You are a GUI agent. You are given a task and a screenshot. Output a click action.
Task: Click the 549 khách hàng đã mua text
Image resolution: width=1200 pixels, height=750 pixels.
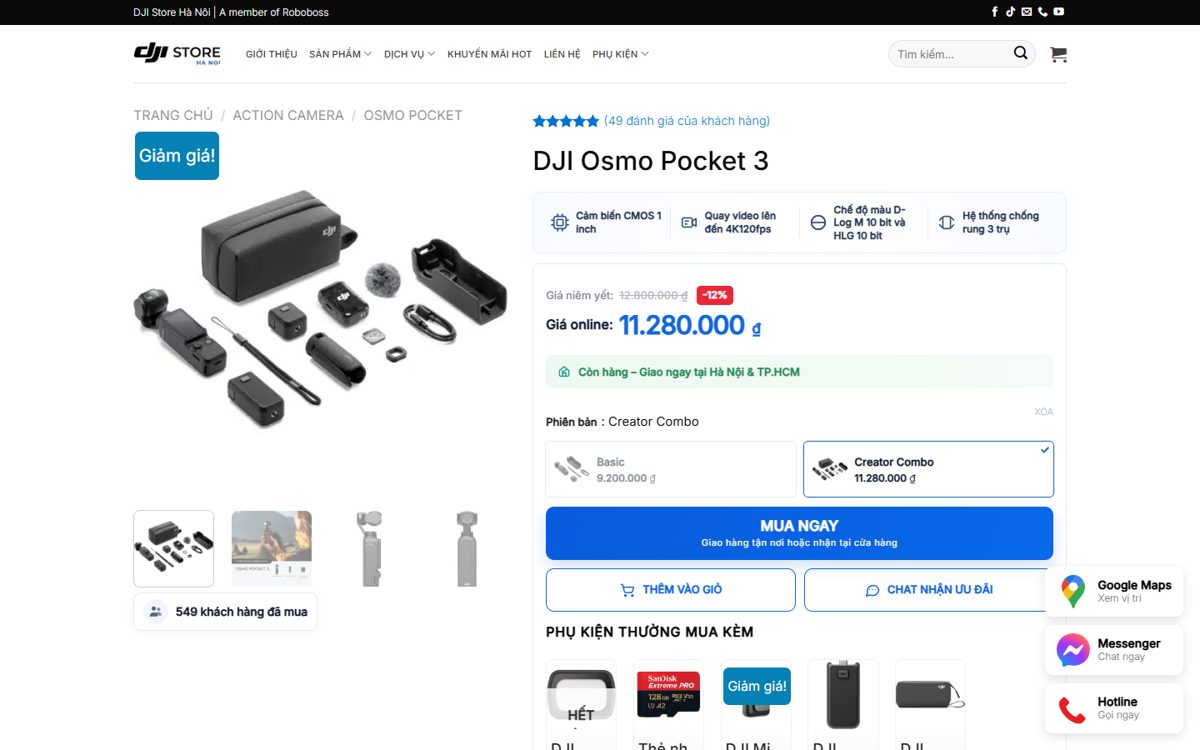[x=241, y=612]
